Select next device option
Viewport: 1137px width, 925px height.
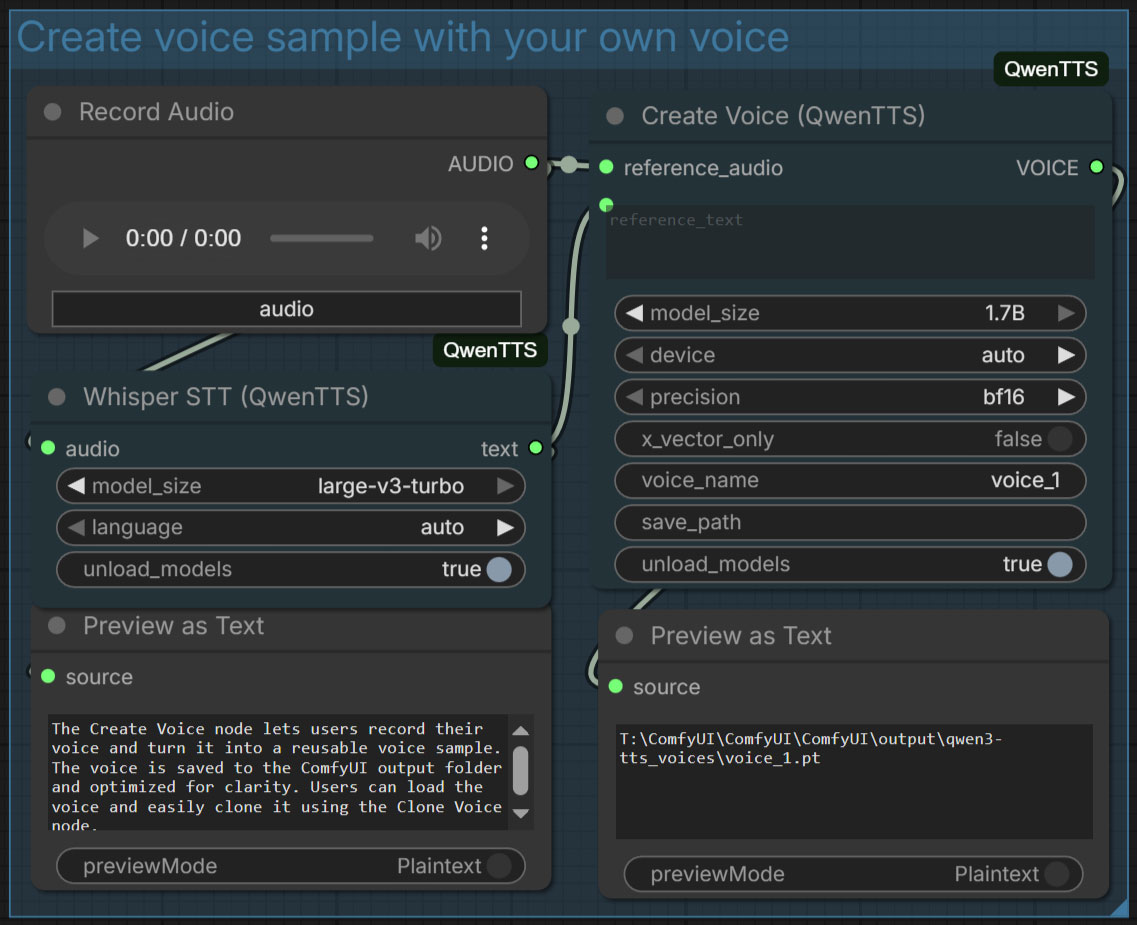(x=1066, y=355)
